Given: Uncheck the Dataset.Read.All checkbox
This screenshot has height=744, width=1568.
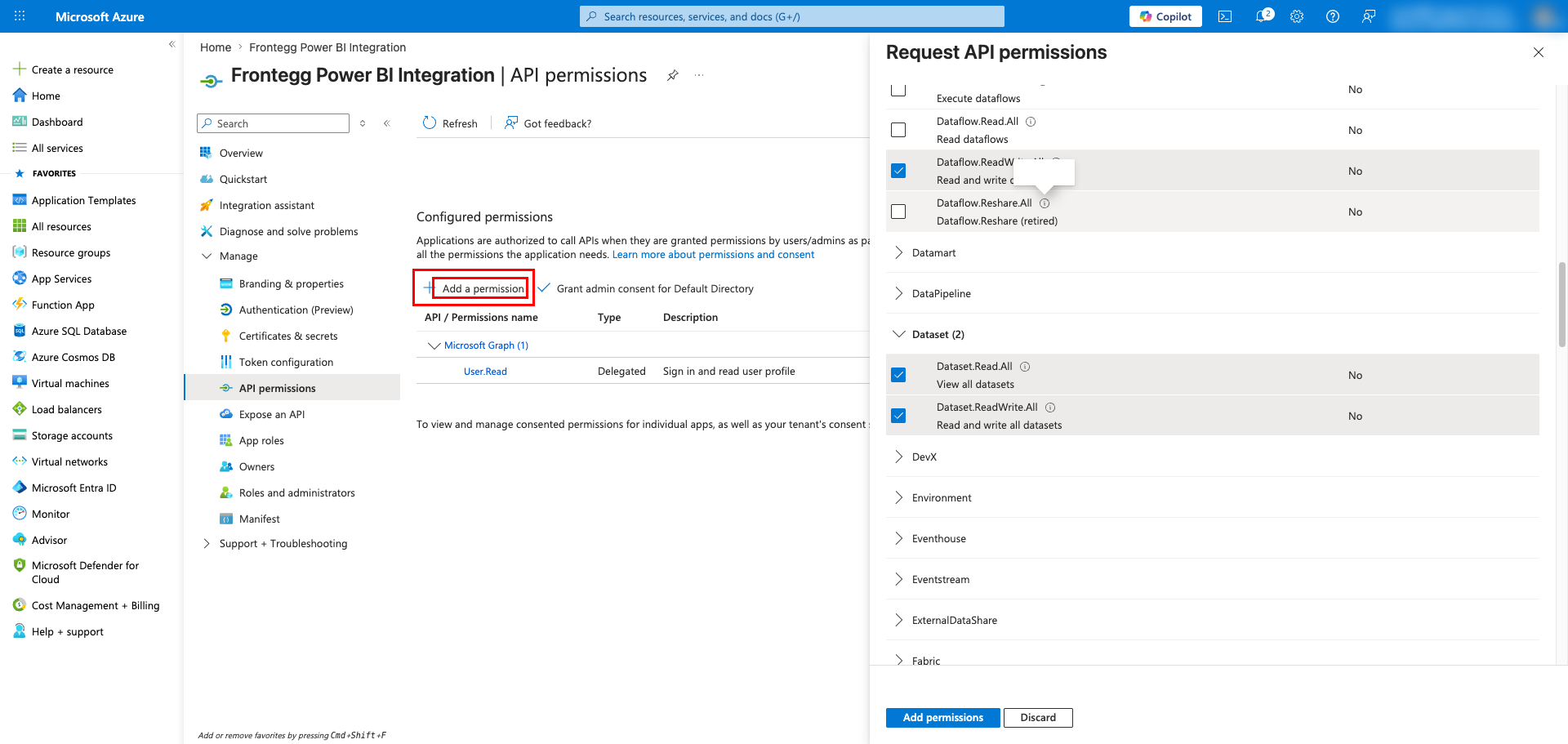Looking at the screenshot, I should [898, 375].
